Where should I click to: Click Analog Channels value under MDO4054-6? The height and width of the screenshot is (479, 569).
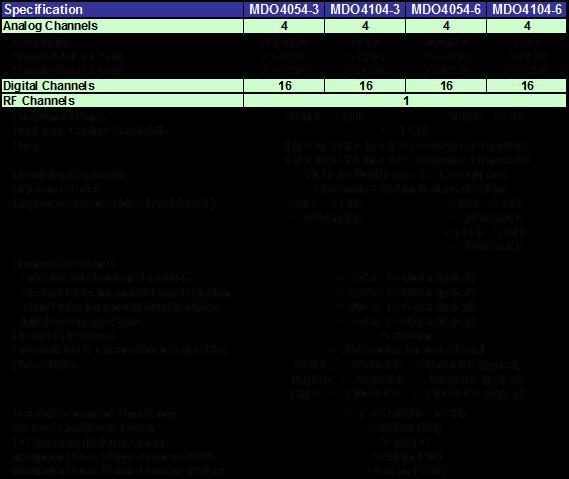tap(446, 26)
